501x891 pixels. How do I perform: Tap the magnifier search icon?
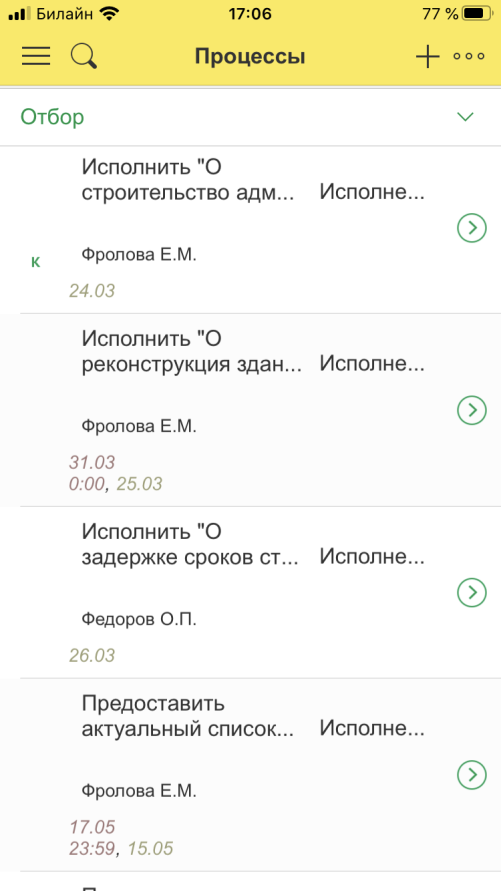(84, 56)
